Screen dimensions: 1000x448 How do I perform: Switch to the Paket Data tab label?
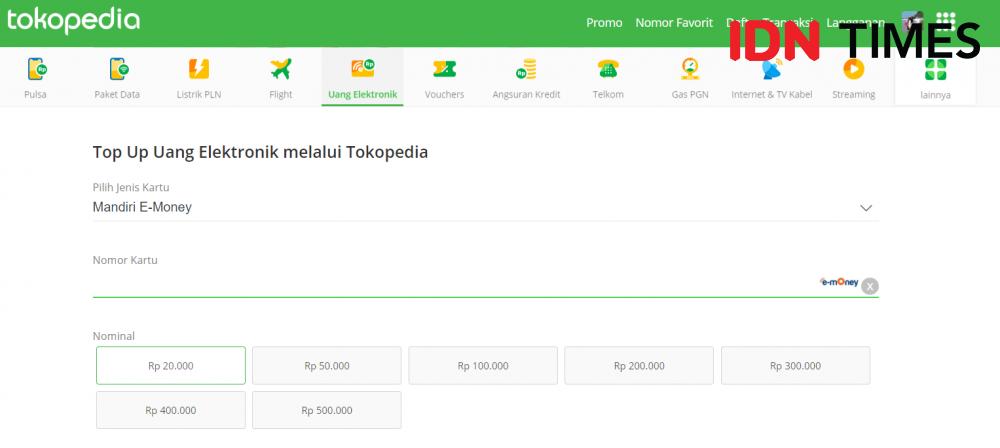tap(117, 94)
